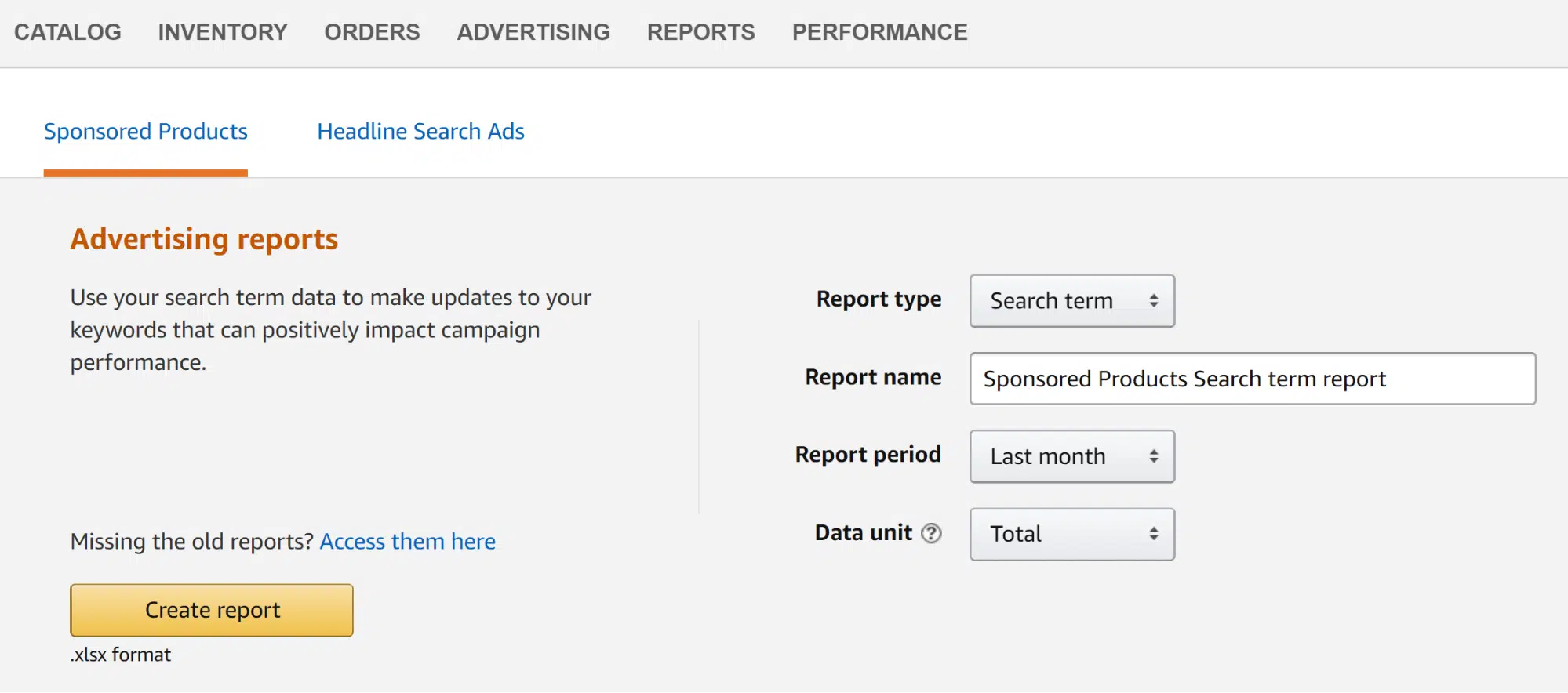Image resolution: width=1568 pixels, height=693 pixels.
Task: Go to the ORDERS menu
Action: (x=372, y=32)
